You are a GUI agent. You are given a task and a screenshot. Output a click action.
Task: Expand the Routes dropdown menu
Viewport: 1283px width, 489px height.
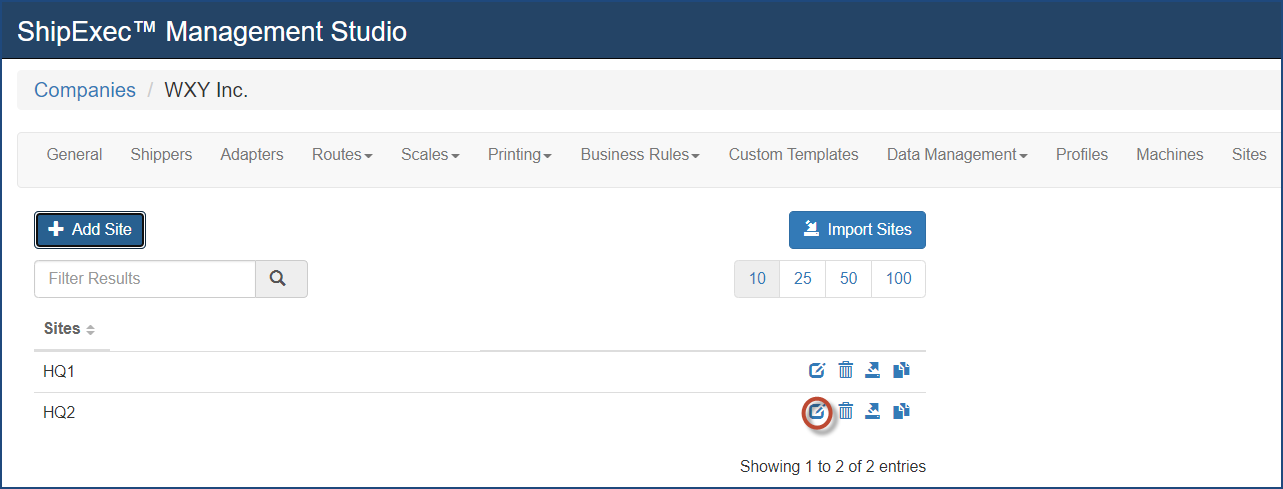(342, 155)
